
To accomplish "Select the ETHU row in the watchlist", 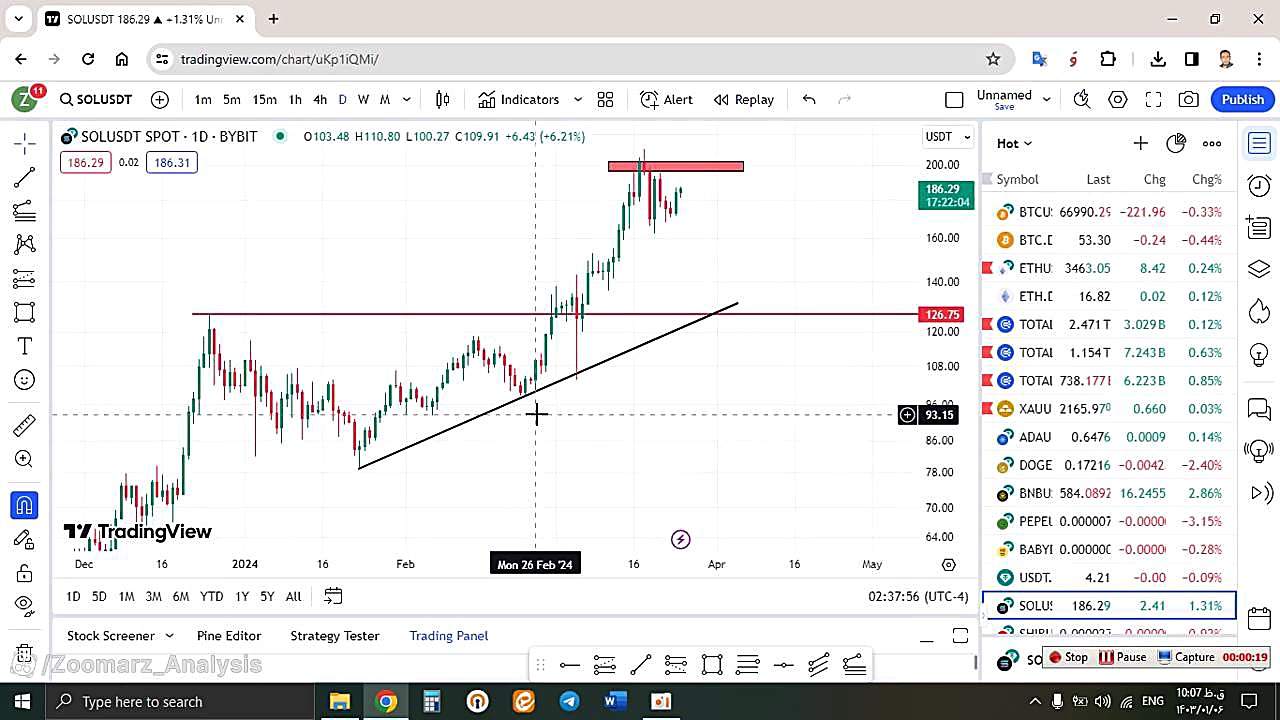I will (1110, 268).
